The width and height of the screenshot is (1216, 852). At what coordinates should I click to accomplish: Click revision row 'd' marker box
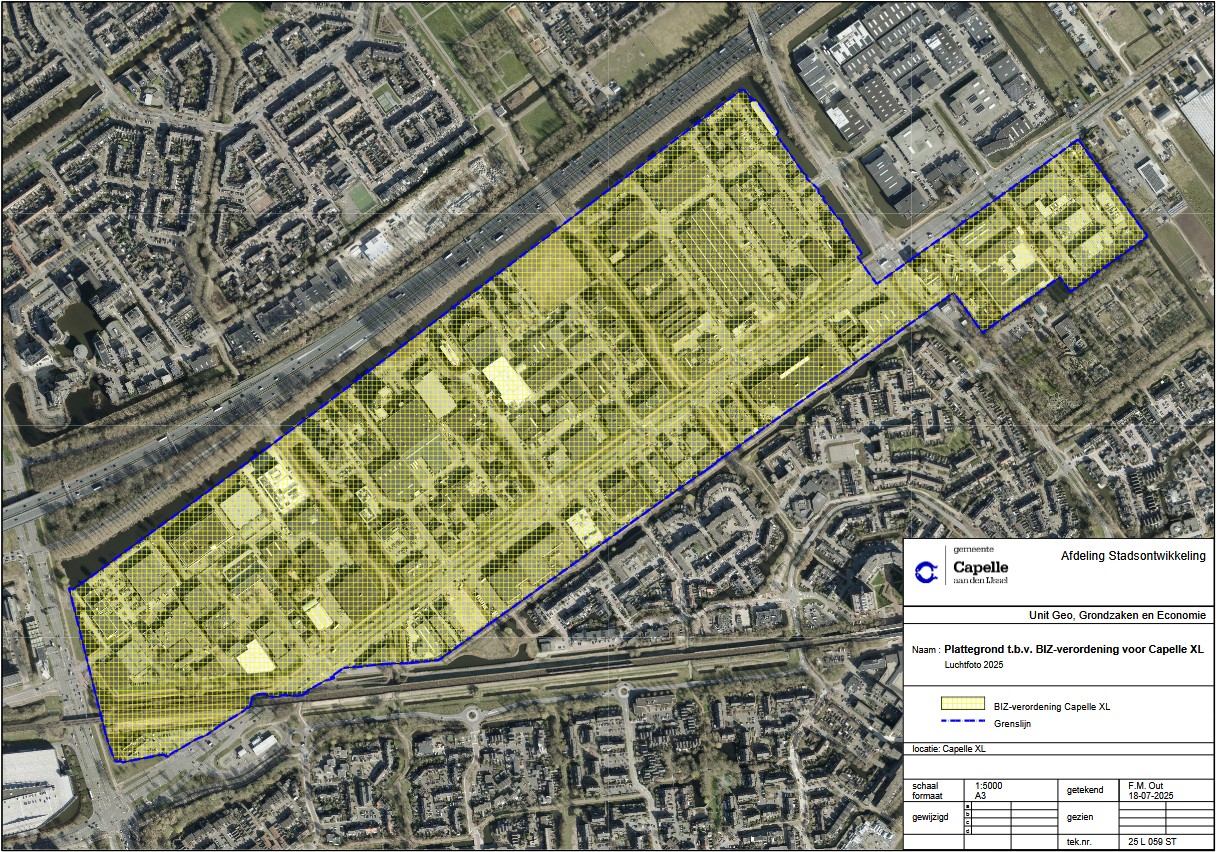967,830
